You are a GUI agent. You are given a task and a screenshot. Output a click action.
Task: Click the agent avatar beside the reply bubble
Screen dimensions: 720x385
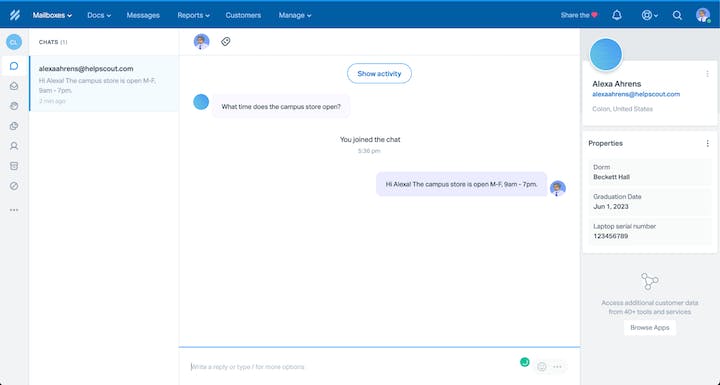tap(558, 188)
